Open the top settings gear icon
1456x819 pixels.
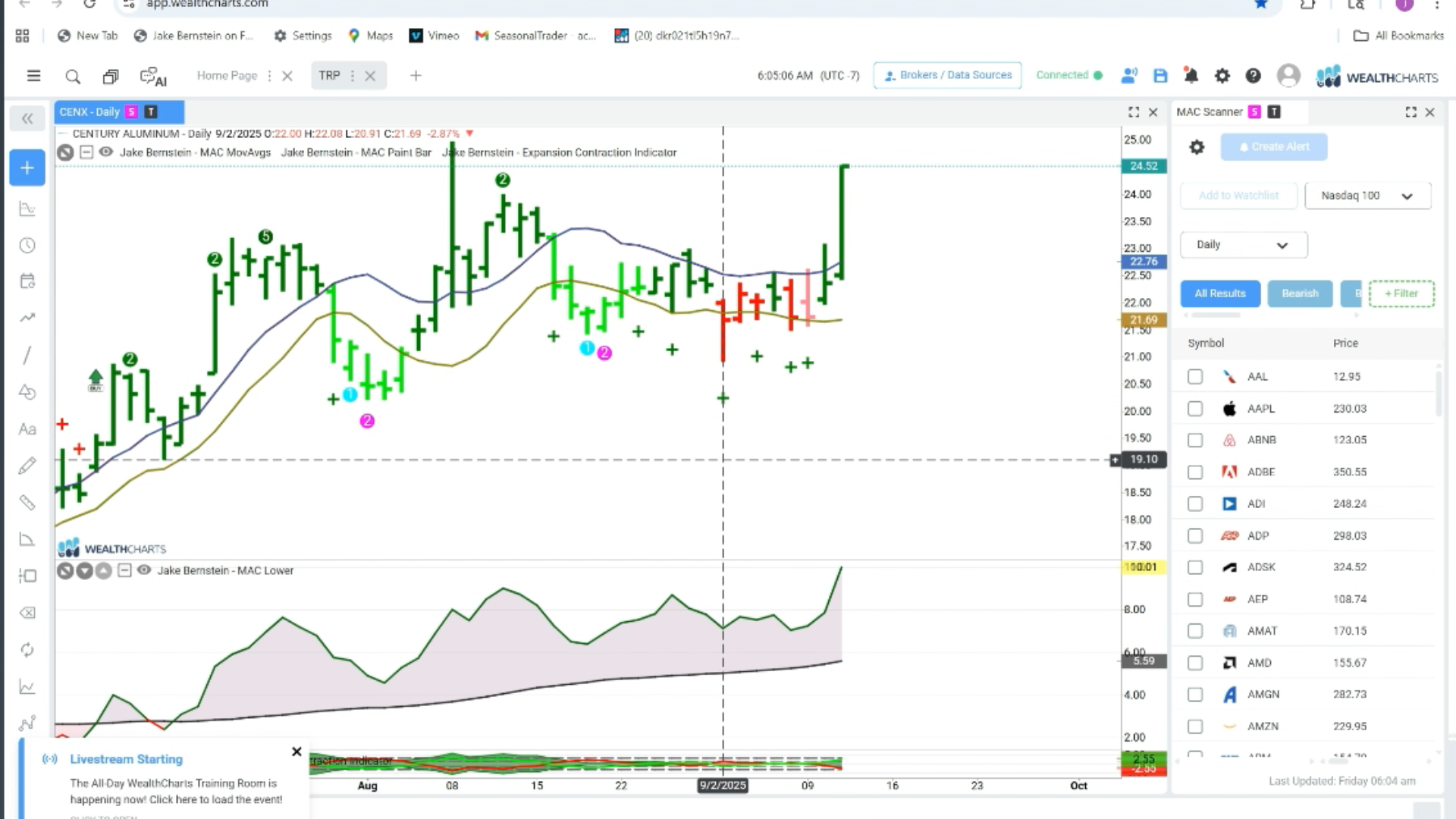point(1222,76)
